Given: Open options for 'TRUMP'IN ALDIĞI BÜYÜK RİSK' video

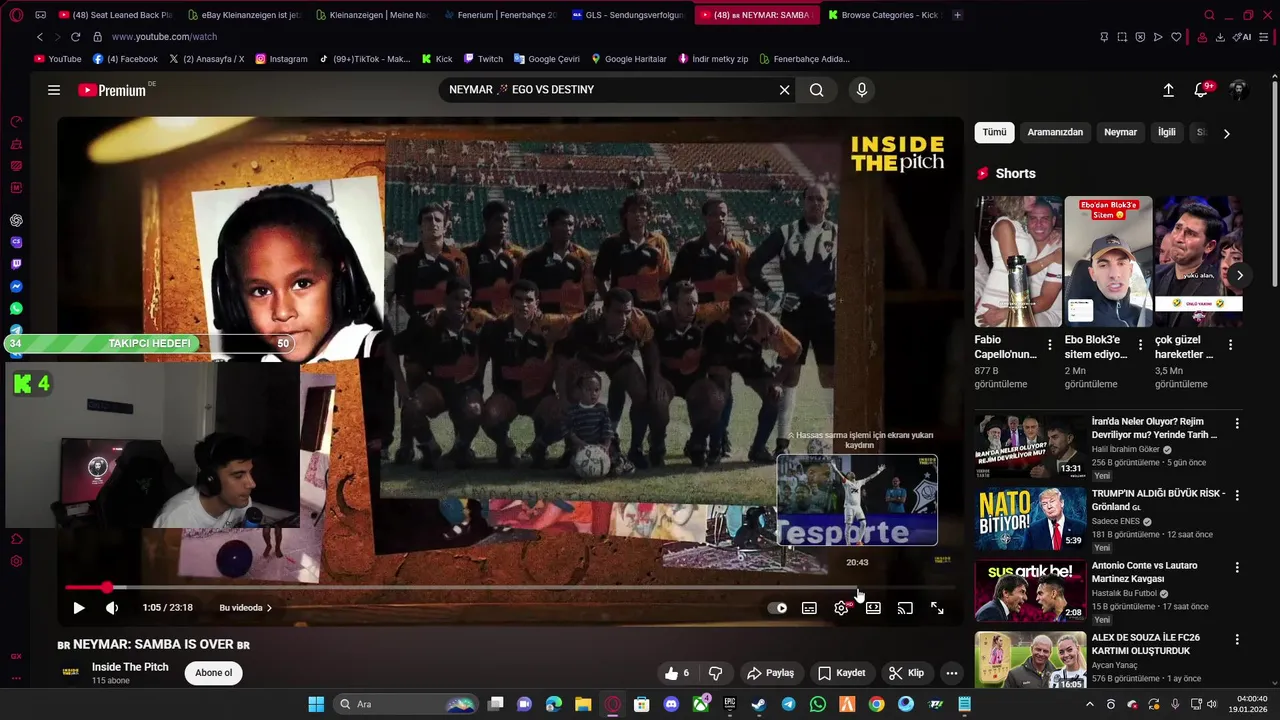Looking at the screenshot, I should coord(1237,495).
